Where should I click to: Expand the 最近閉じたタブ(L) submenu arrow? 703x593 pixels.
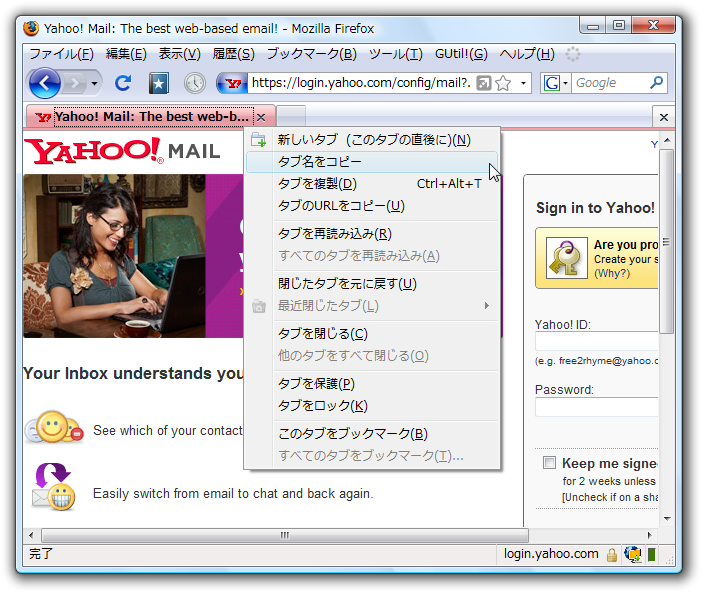click(487, 306)
